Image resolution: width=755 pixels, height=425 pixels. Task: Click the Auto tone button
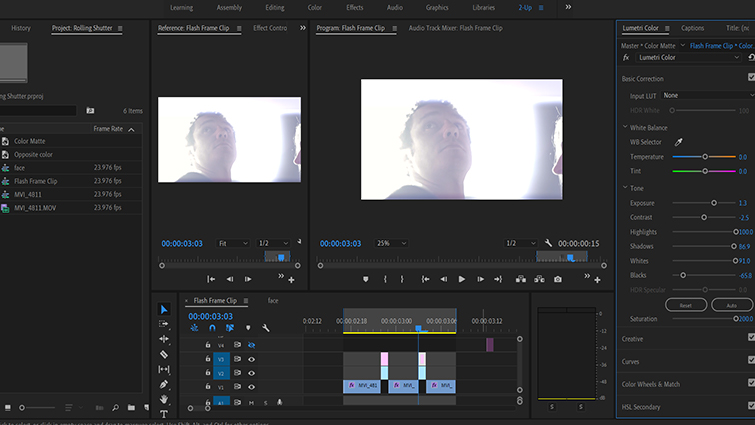(x=731, y=304)
